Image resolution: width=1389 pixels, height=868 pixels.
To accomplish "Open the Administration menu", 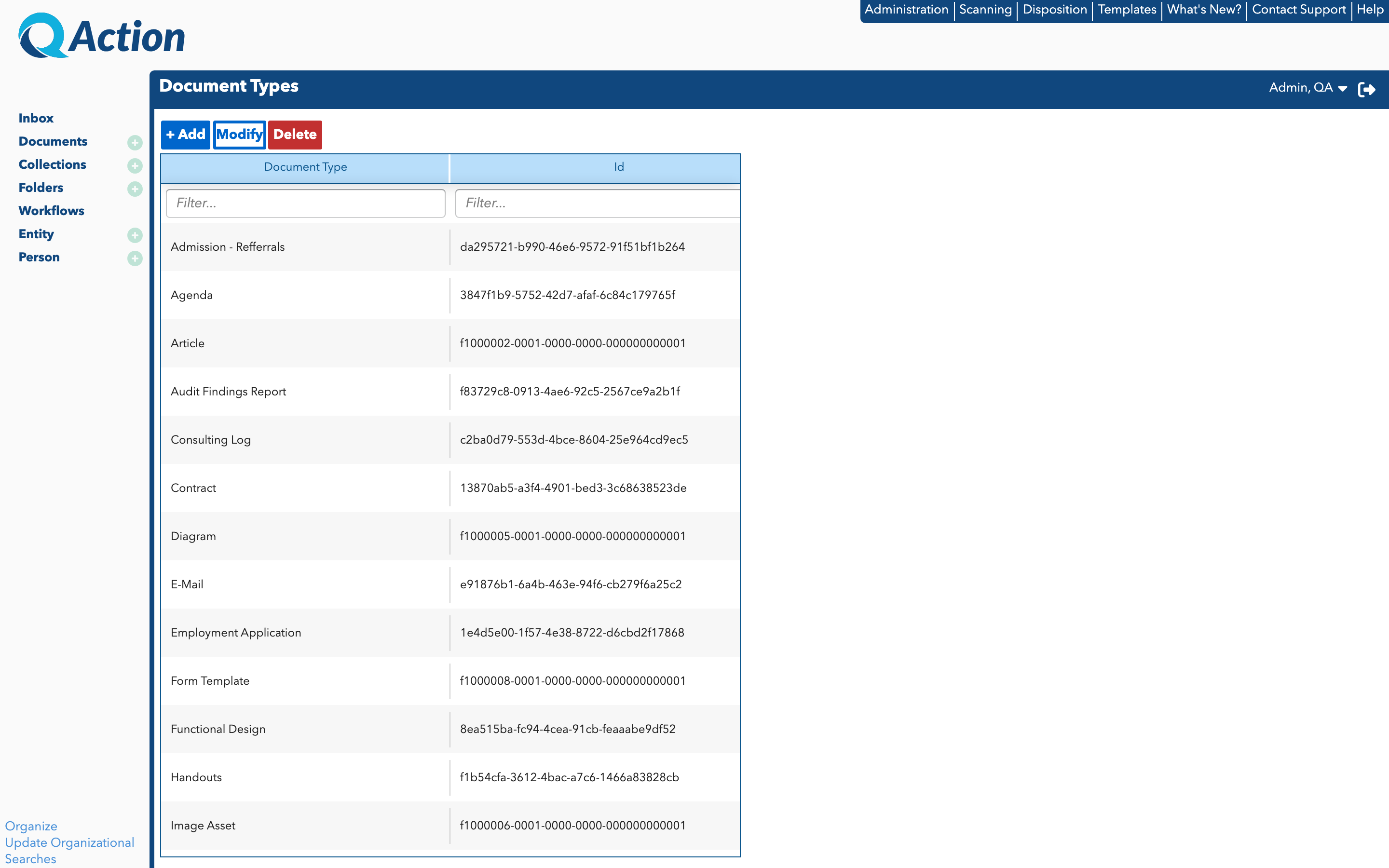I will tap(906, 10).
